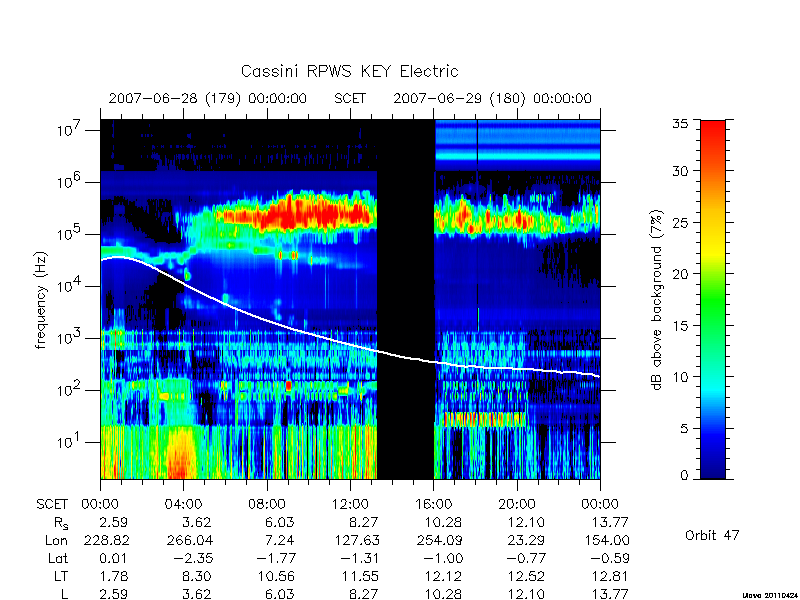Click the "Orbit 47" label
This screenshot has height=600, width=800.
tap(712, 536)
